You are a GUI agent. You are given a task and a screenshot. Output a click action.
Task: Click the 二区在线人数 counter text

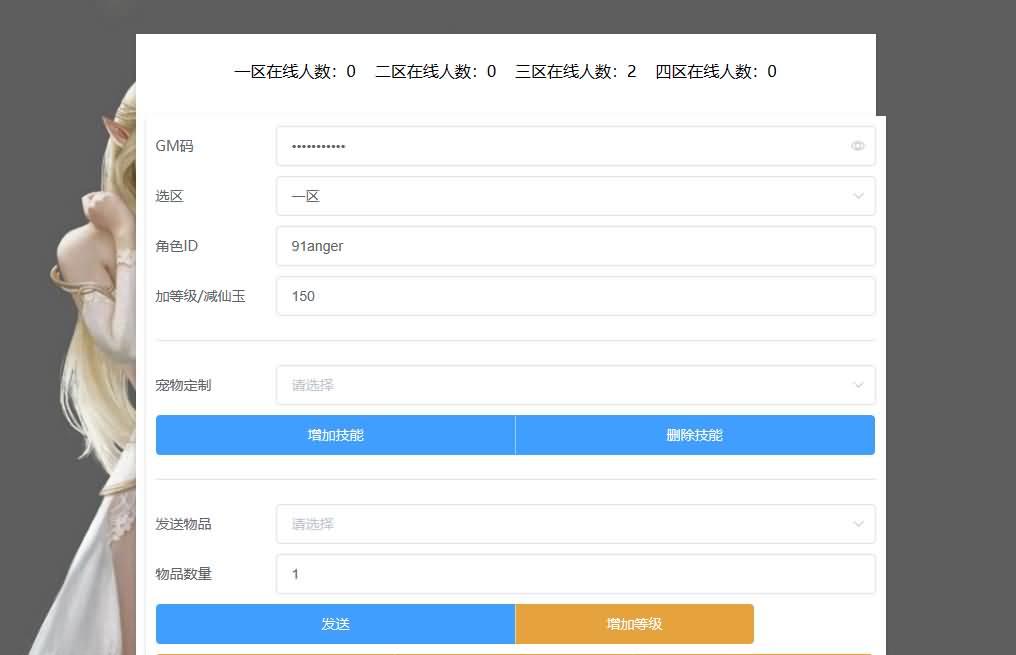pos(435,72)
